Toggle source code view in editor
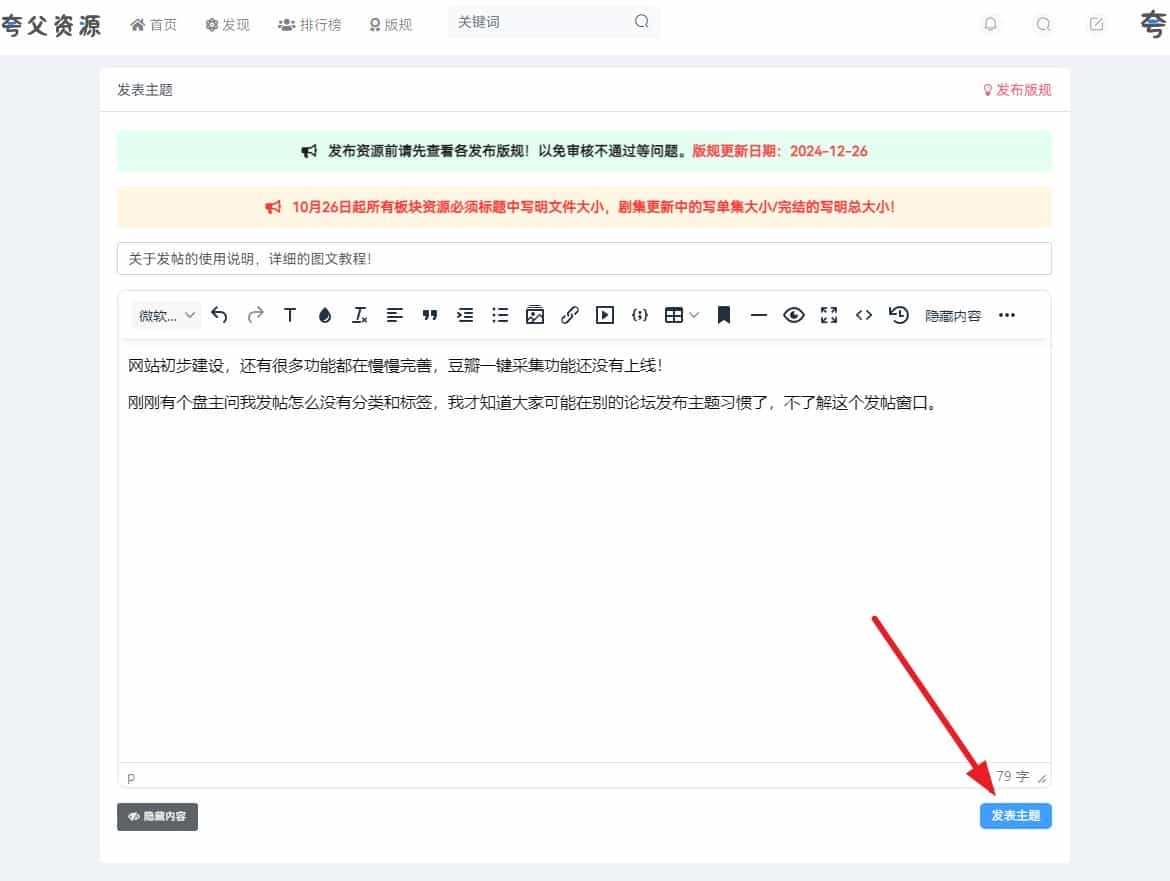 pos(864,315)
